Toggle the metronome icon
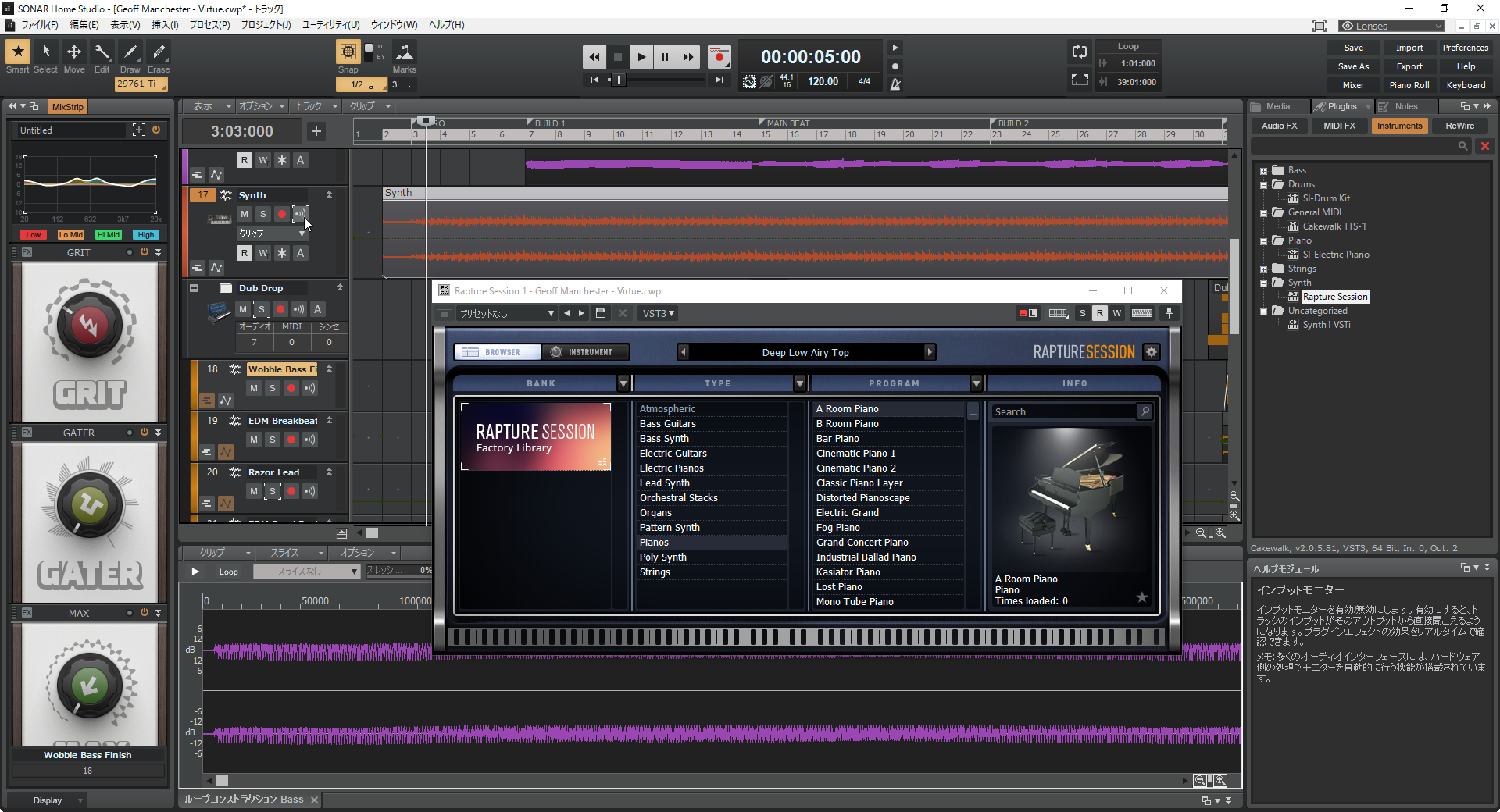 click(895, 83)
